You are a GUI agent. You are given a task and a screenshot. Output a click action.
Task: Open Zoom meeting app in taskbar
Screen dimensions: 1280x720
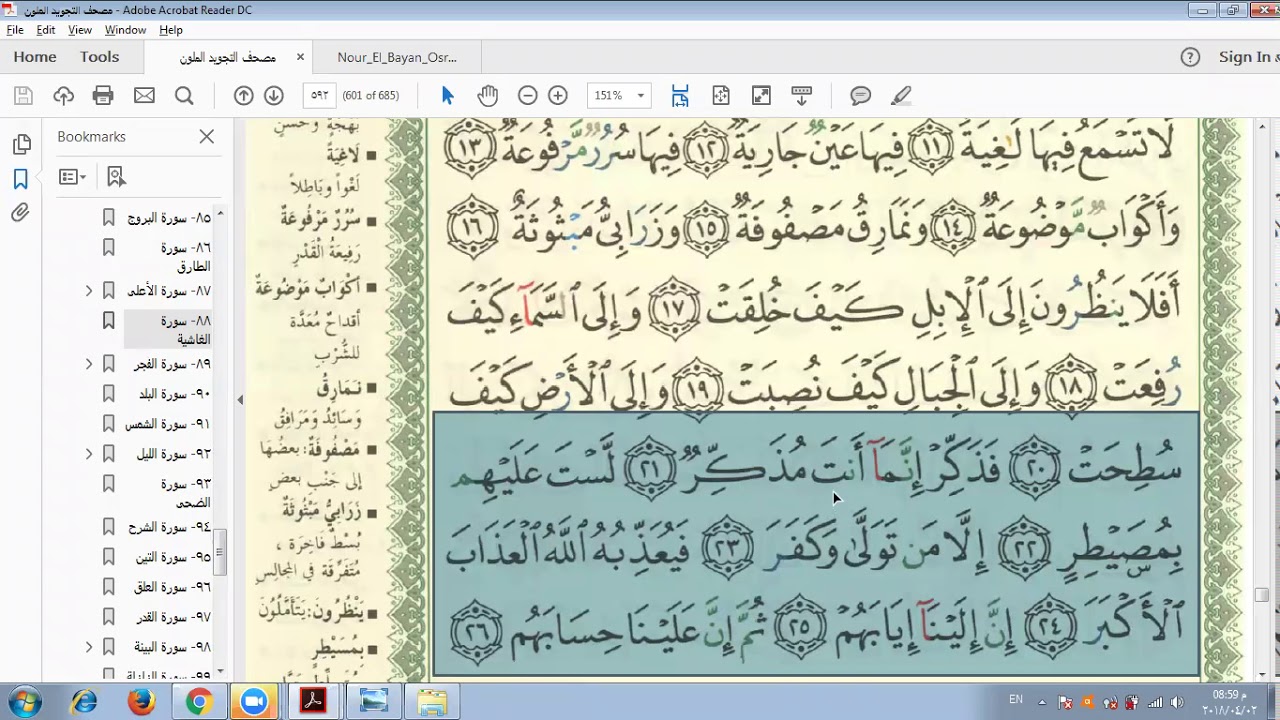pyautogui.click(x=255, y=702)
